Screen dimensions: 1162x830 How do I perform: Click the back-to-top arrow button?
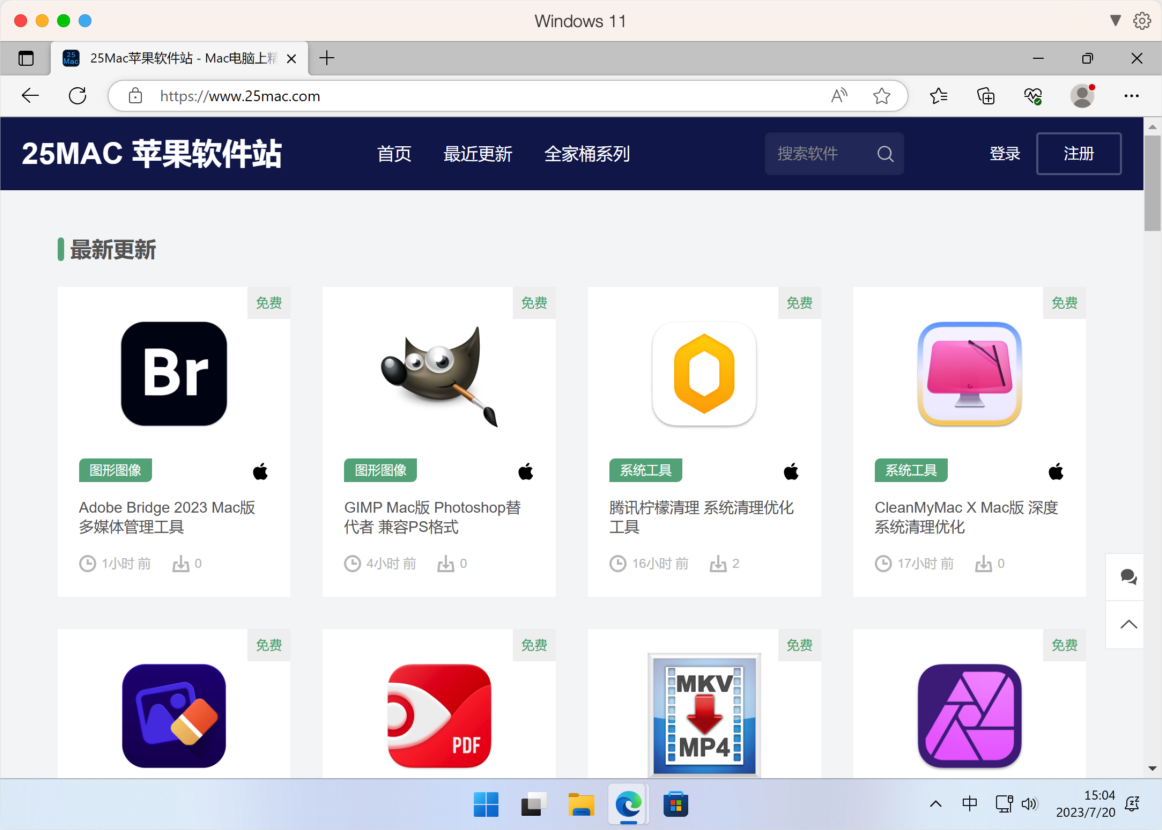click(1128, 624)
